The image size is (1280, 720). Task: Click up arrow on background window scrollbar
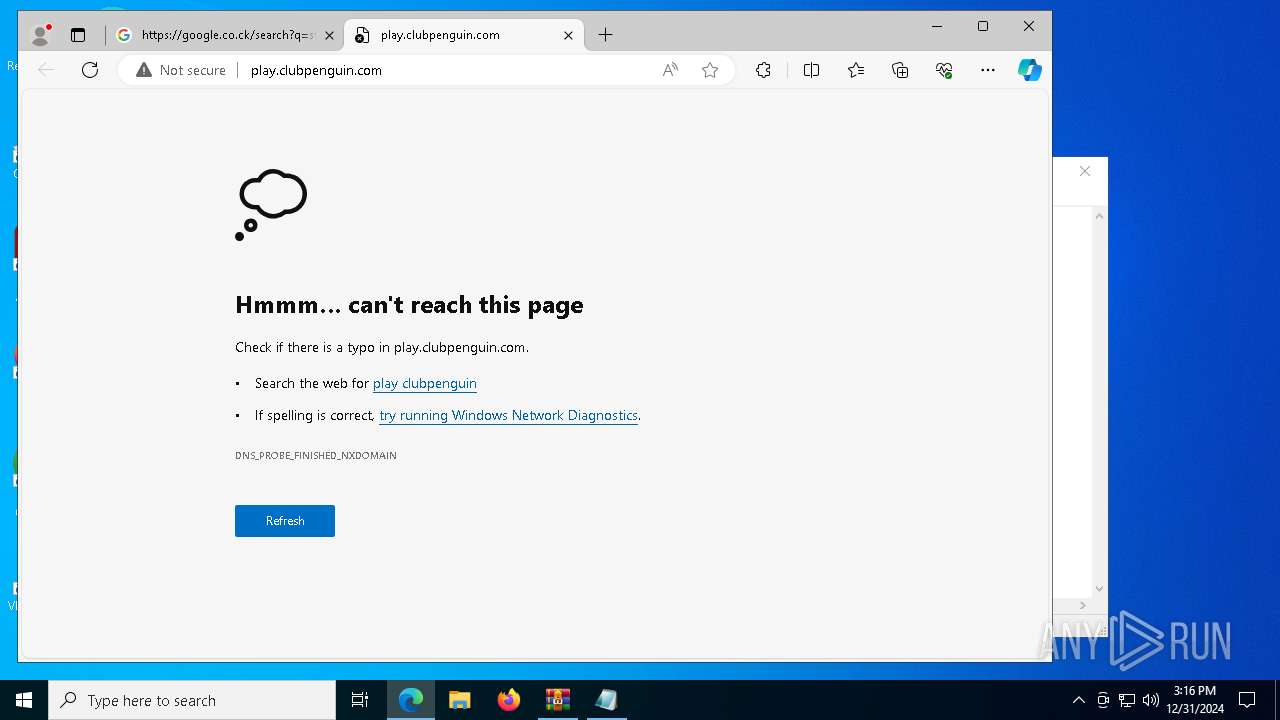tap(1099, 216)
